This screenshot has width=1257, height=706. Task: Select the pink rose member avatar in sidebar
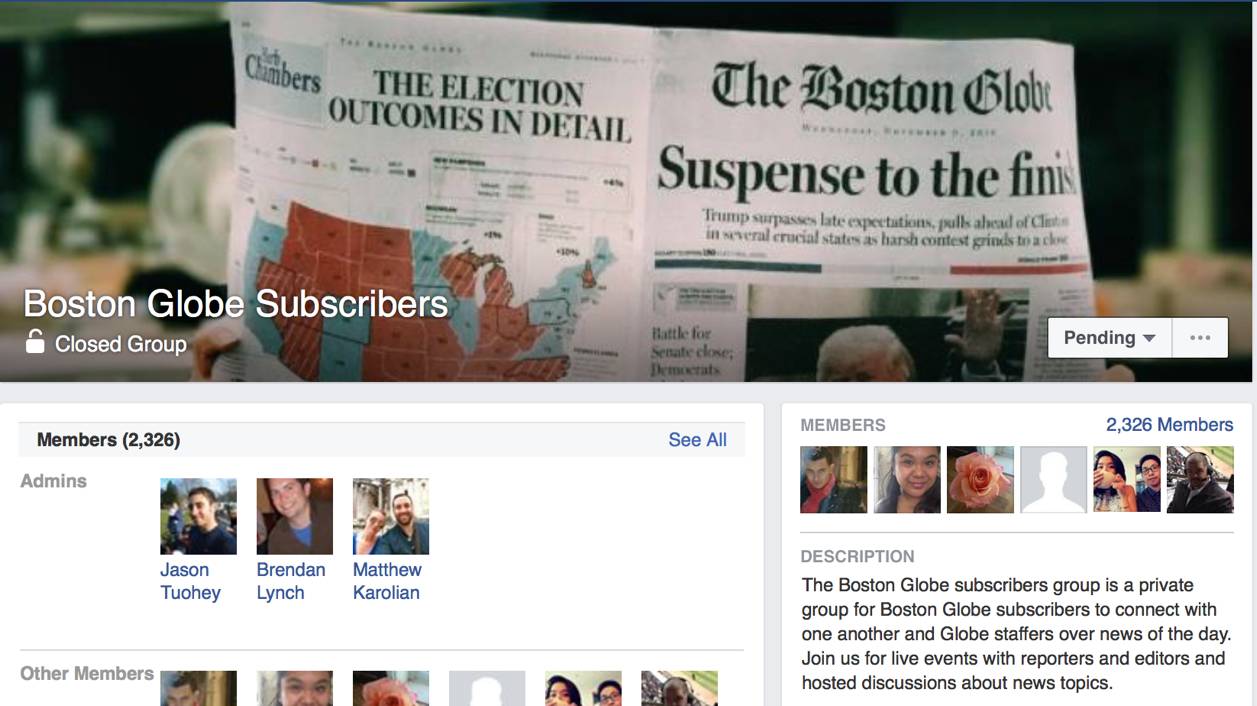pos(980,480)
